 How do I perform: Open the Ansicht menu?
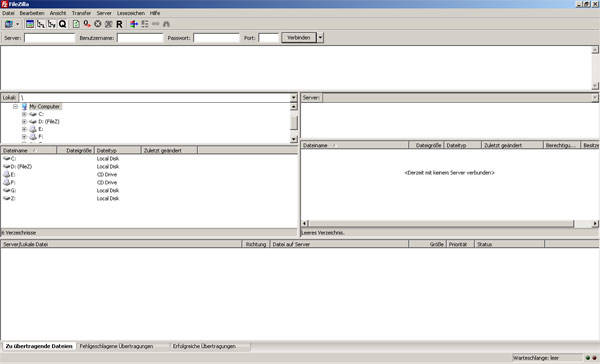(x=58, y=13)
